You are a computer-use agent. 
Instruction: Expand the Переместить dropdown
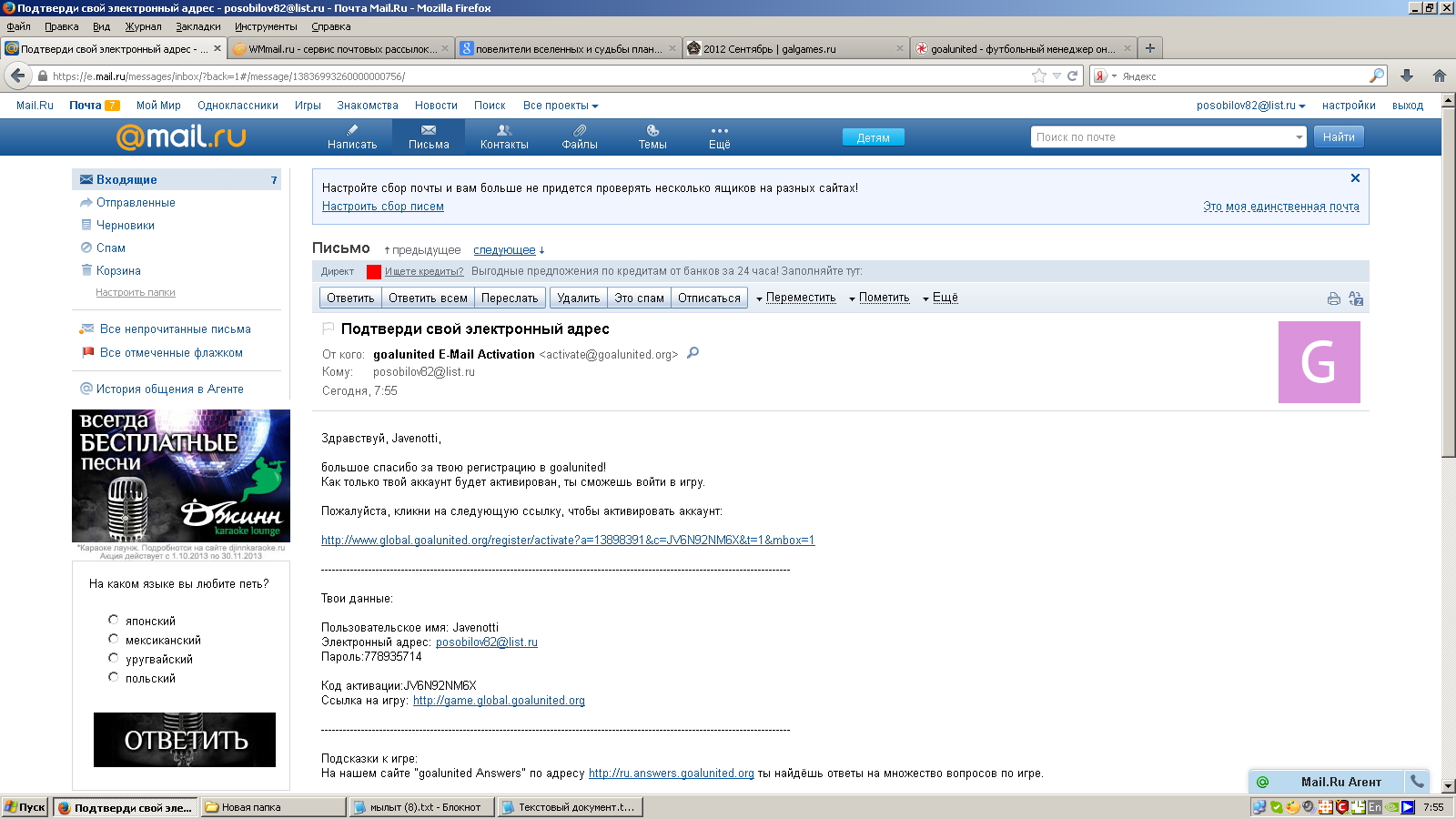click(x=796, y=298)
